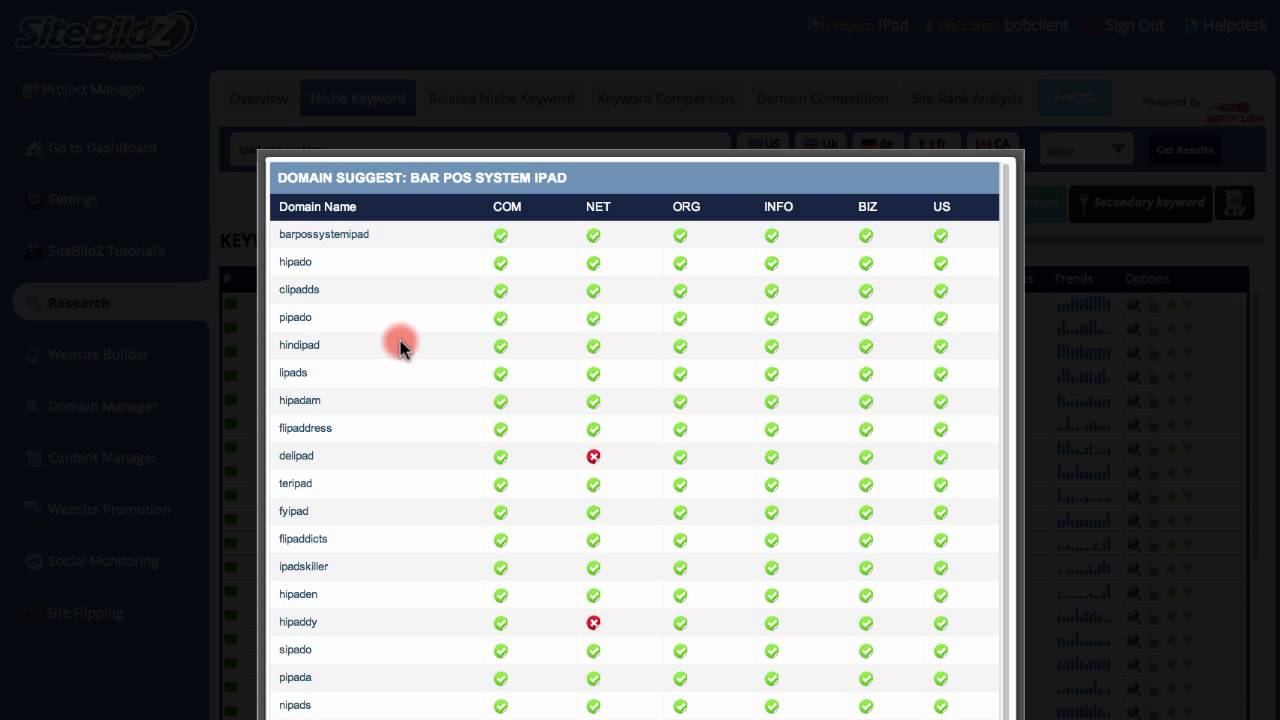
Task: Open the Keyword Competition tab
Action: coord(665,98)
